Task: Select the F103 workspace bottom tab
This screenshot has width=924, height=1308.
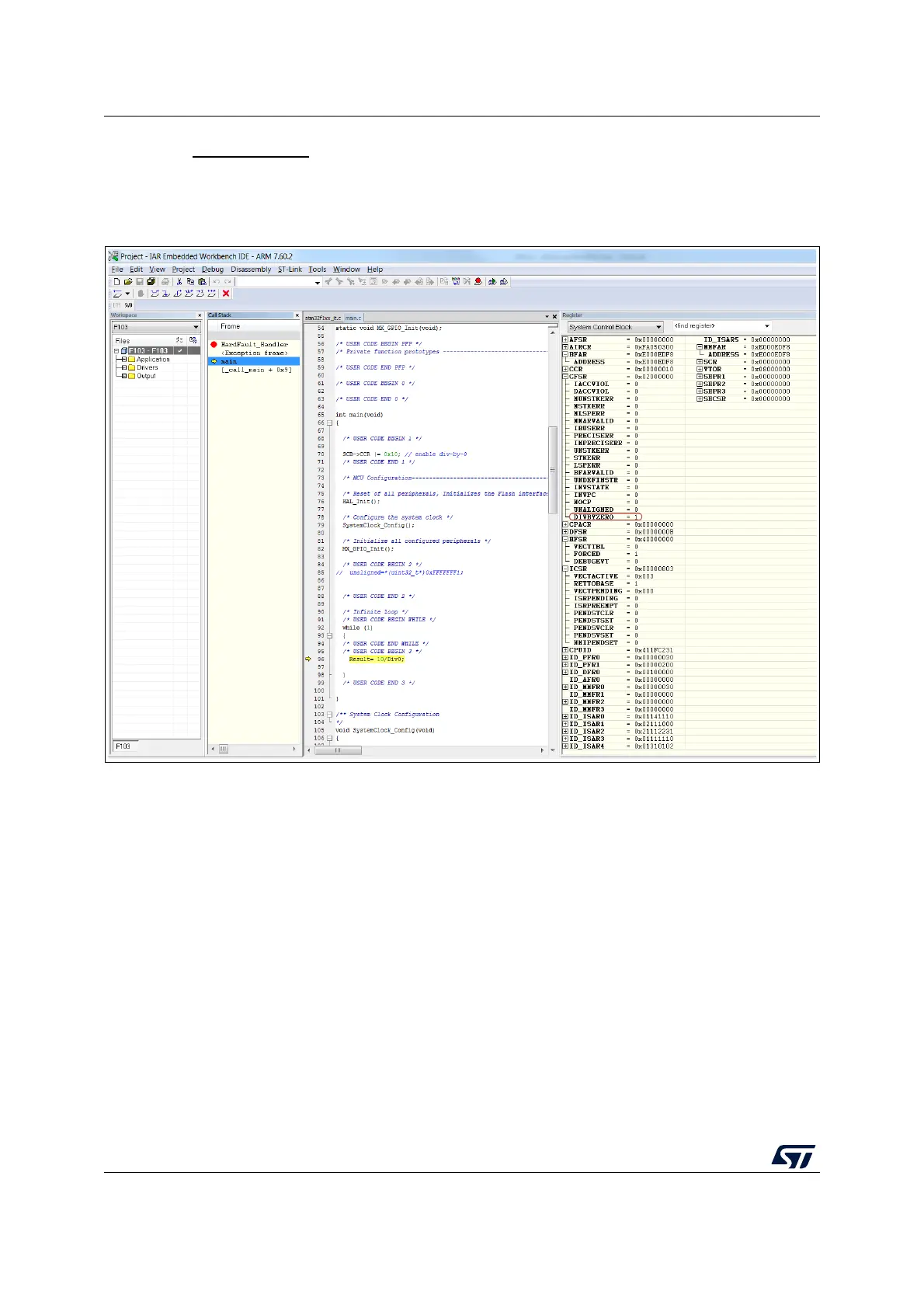Action: coord(123,746)
